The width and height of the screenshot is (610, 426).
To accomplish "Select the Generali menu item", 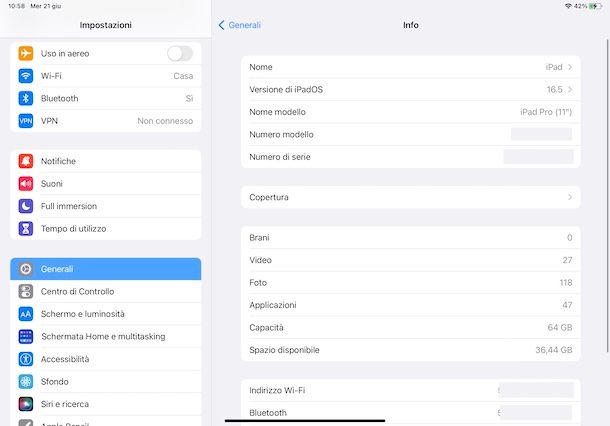I will click(106, 269).
